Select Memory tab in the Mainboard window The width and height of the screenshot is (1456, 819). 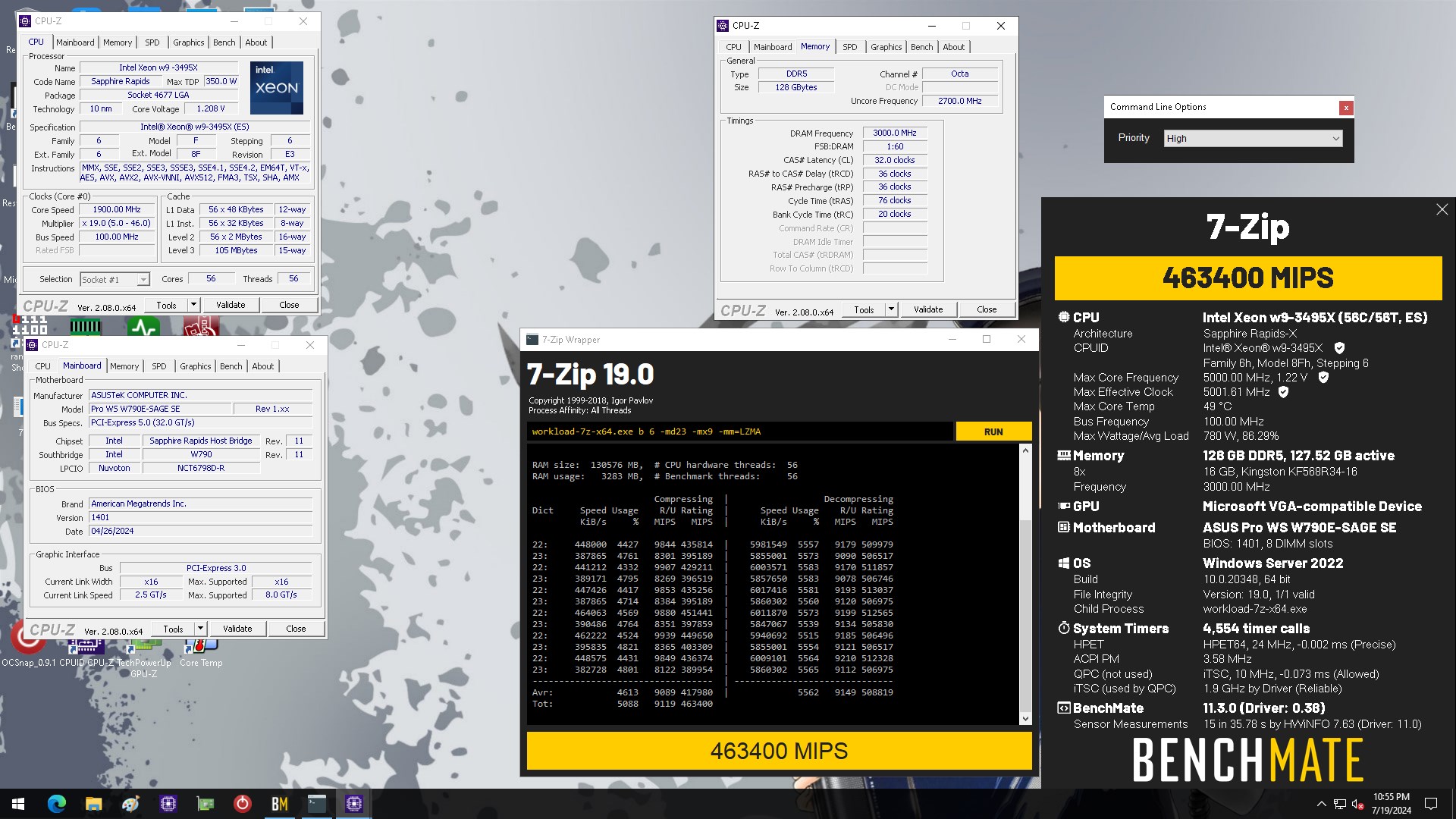pyautogui.click(x=124, y=366)
